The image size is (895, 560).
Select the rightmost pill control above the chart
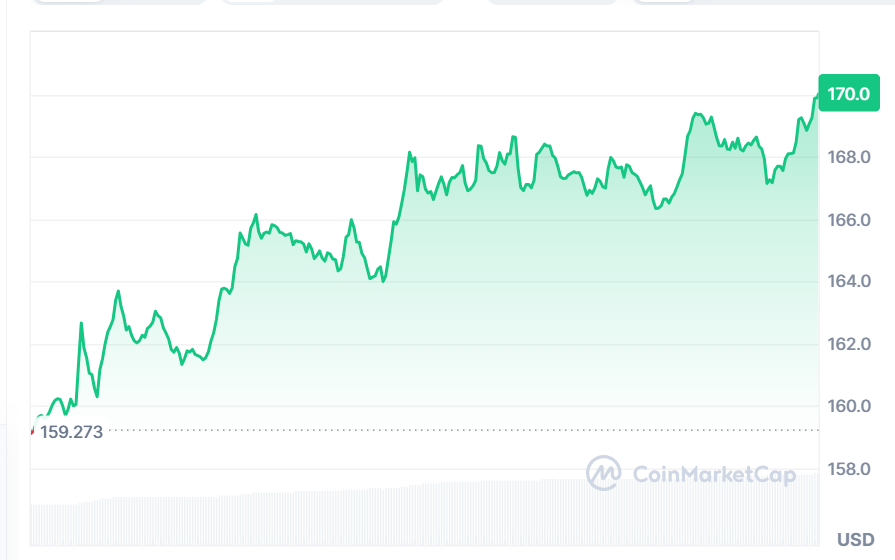click(760, 2)
